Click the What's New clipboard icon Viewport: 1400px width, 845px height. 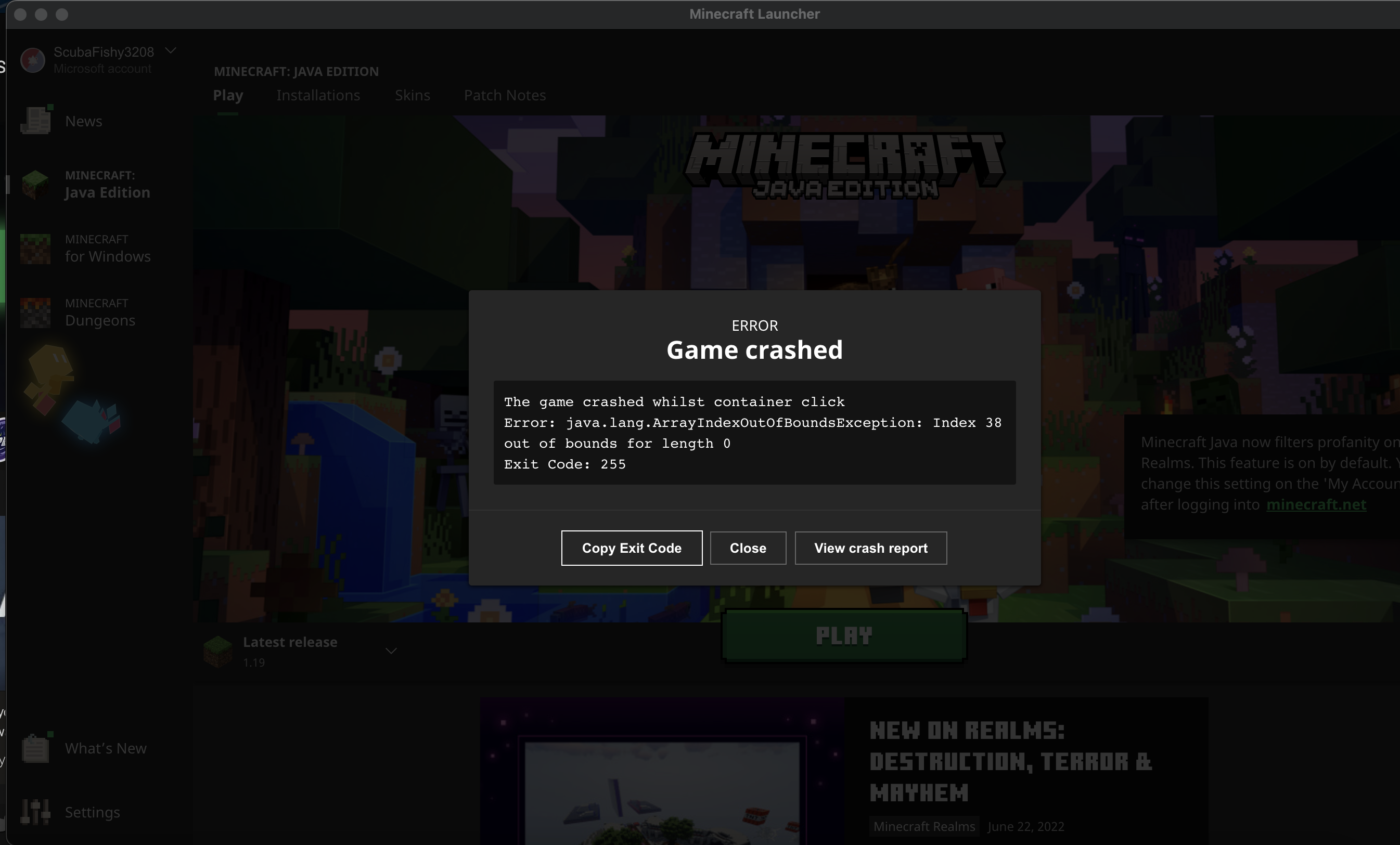tap(35, 748)
